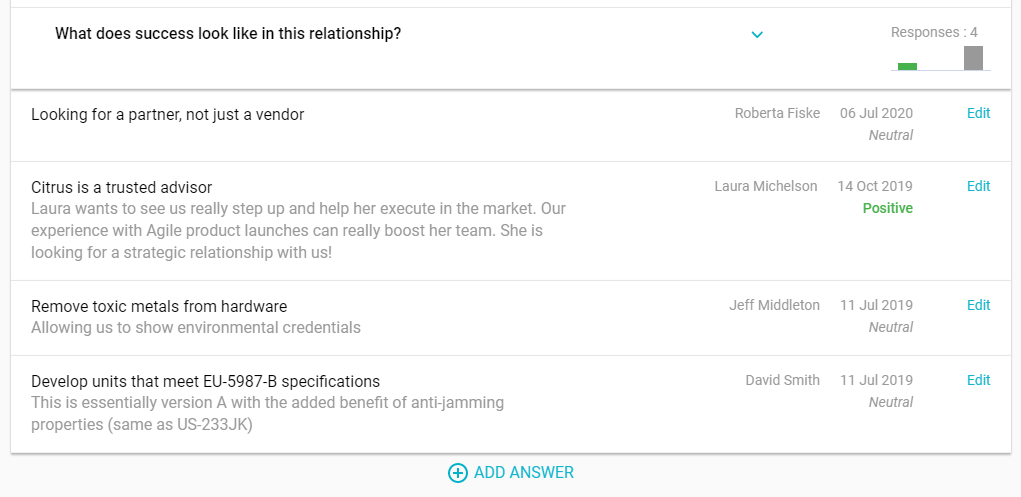
Task: Collapse the success question chevron
Action: (x=757, y=35)
